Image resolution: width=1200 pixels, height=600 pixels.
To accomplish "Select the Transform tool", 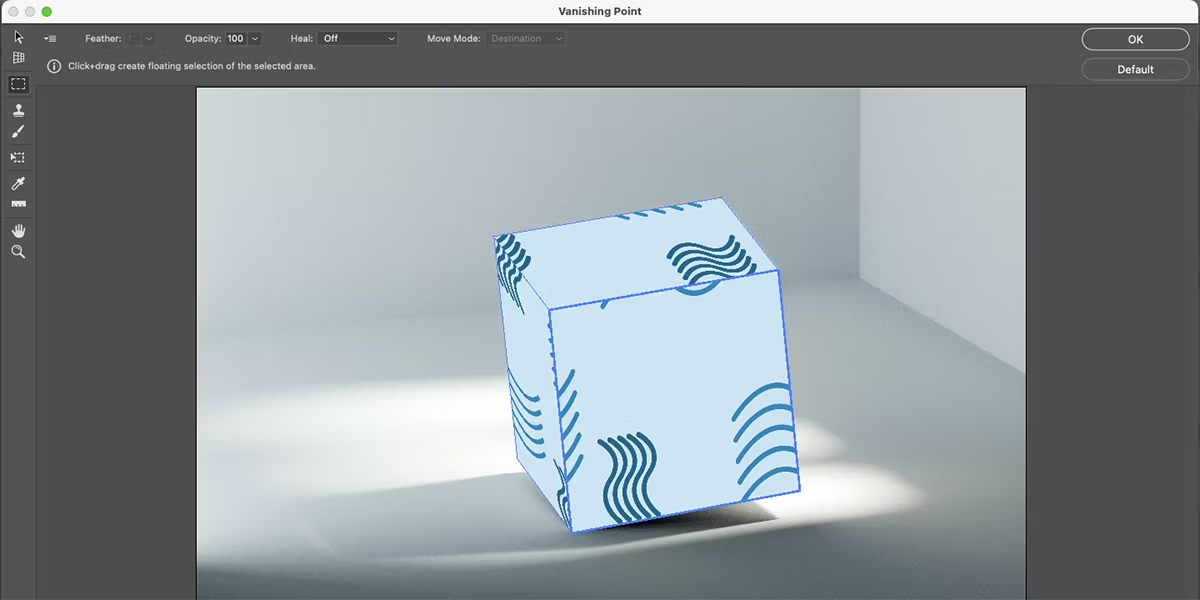I will point(18,158).
